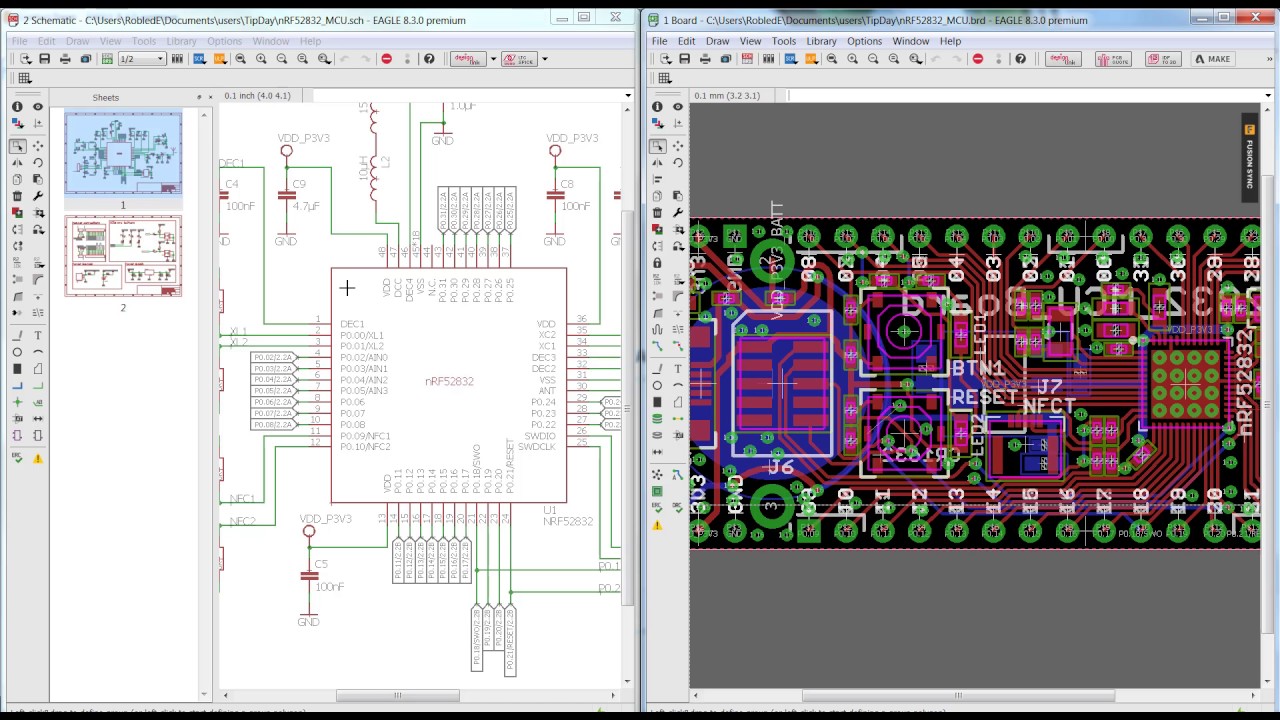1280x720 pixels.
Task: Open the Tools menu in Board window
Action: pos(783,41)
